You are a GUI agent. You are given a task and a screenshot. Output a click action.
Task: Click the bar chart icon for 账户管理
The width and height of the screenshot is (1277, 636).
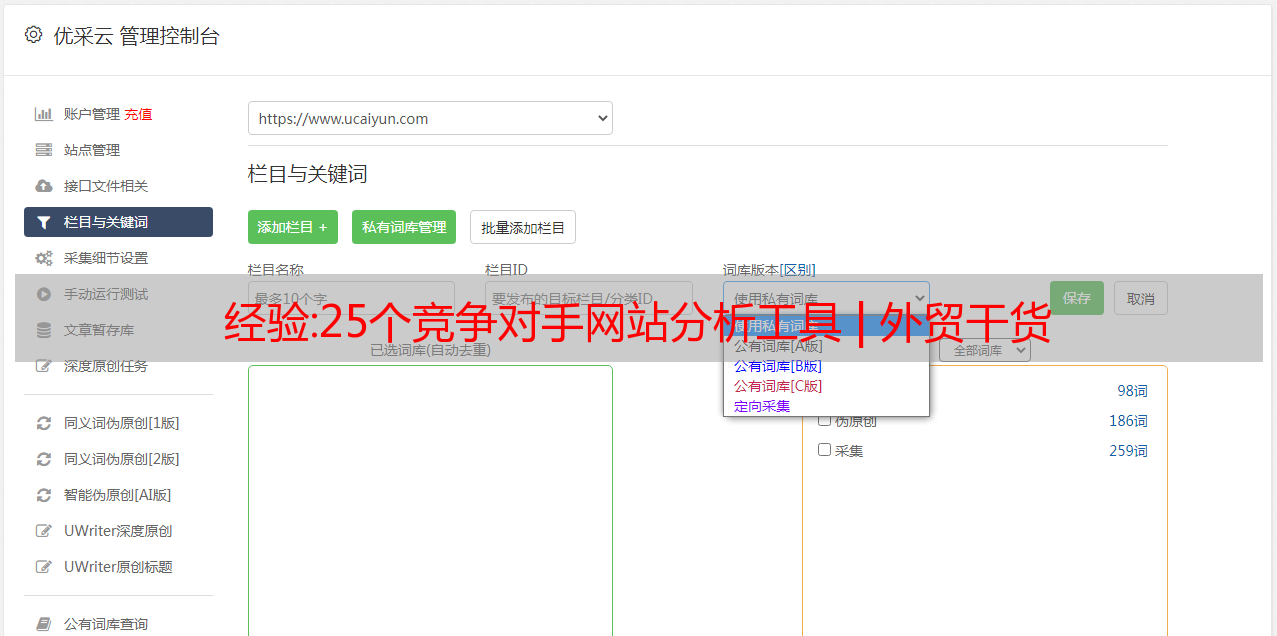(x=44, y=114)
